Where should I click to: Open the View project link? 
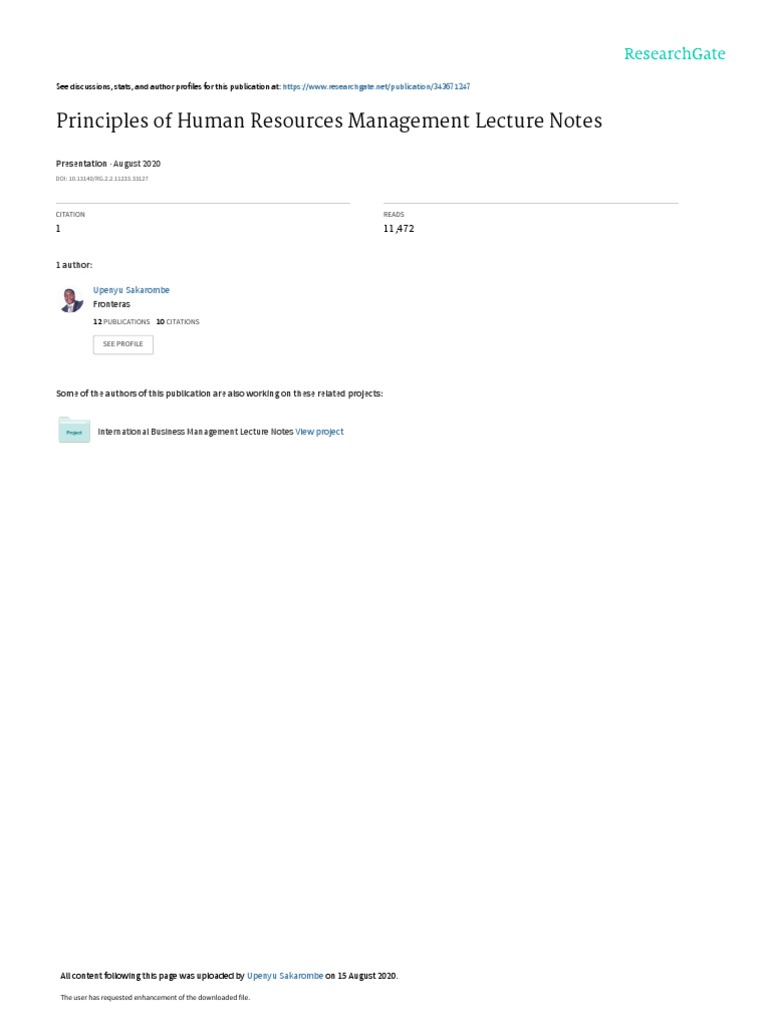tap(319, 432)
